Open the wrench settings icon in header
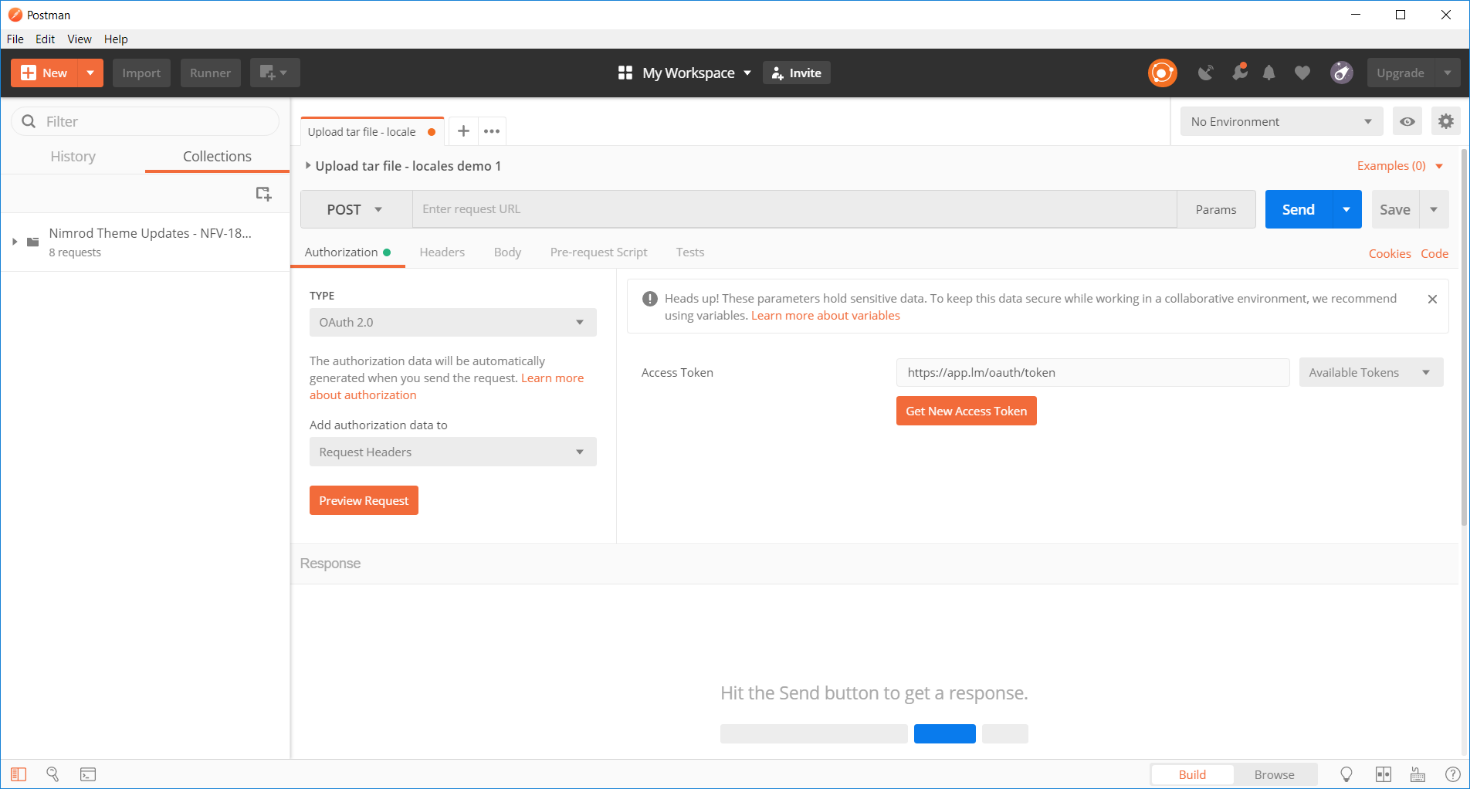Screen dimensions: 1470x789 (x=1239, y=72)
